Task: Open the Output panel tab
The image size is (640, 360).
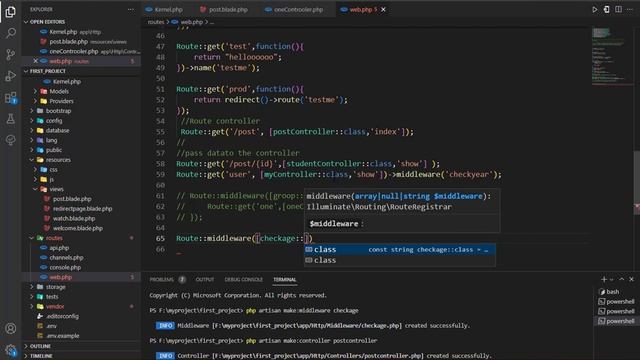Action: [x=204, y=280]
